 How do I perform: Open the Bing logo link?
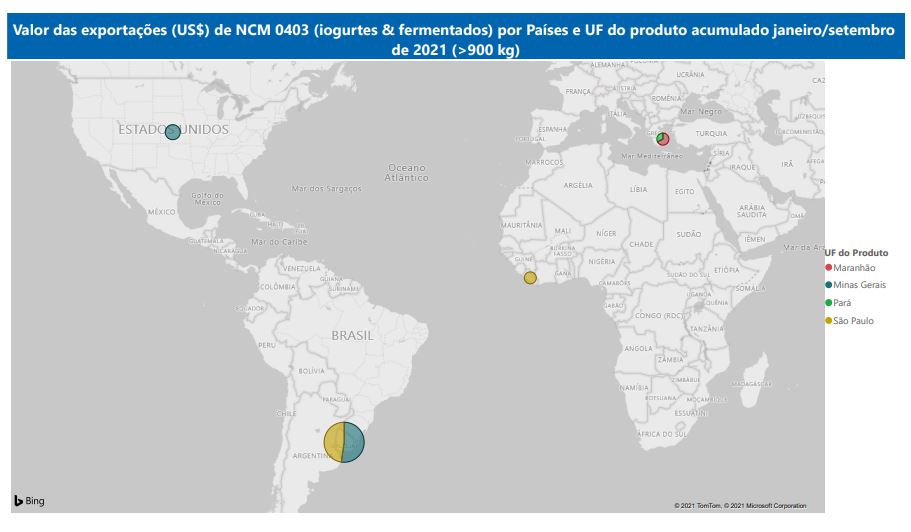(29, 501)
